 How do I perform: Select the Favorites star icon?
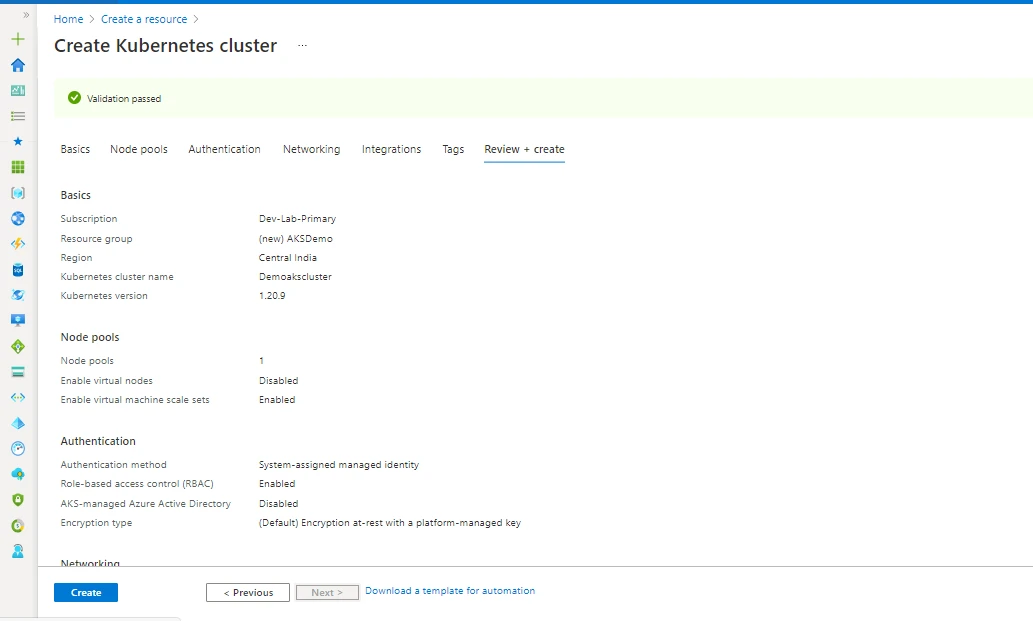[16, 141]
